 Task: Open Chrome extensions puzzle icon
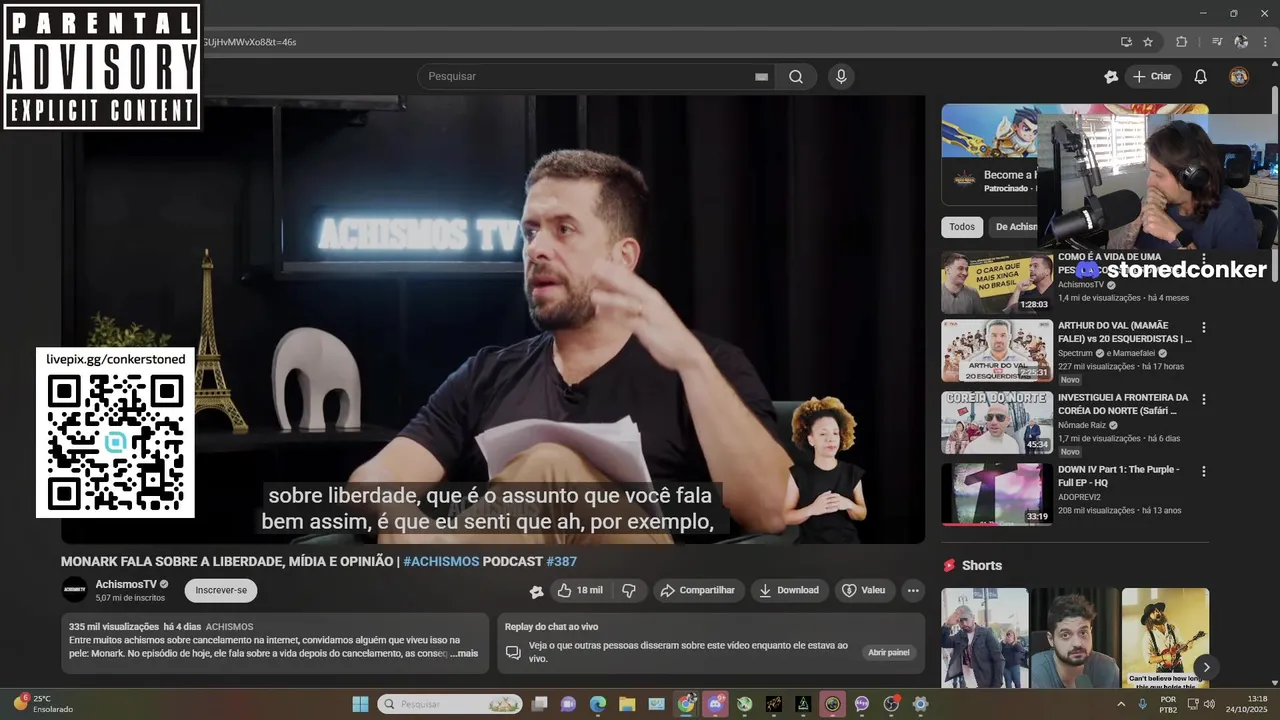pos(1182,42)
